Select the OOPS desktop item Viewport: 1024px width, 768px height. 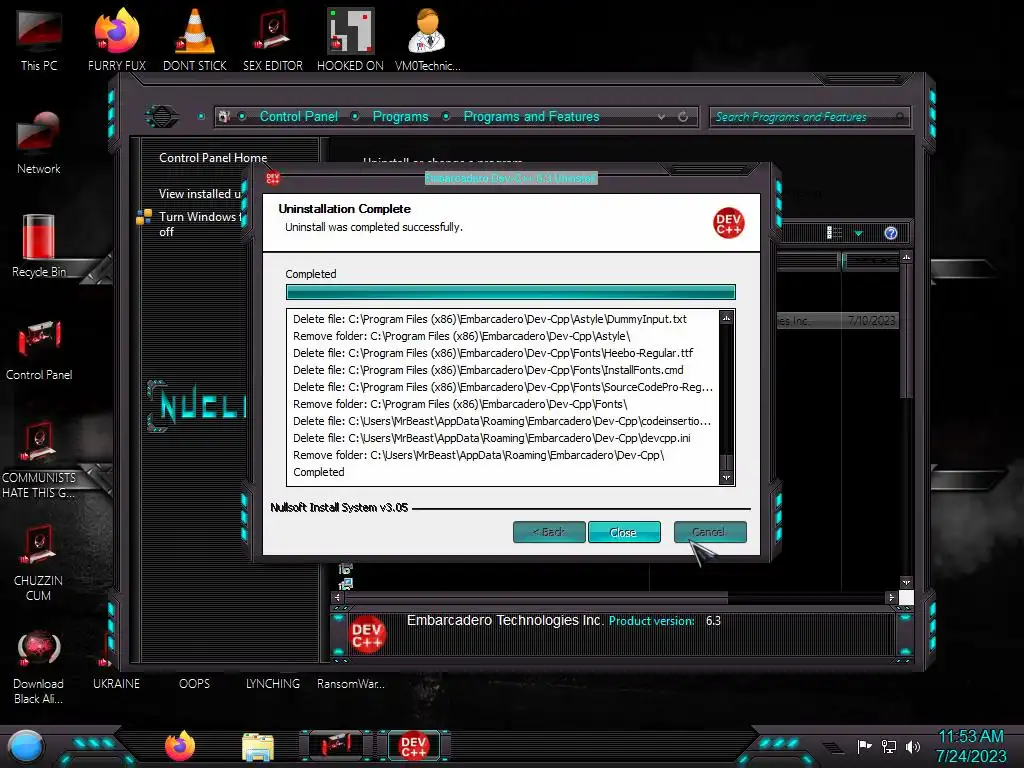195,683
